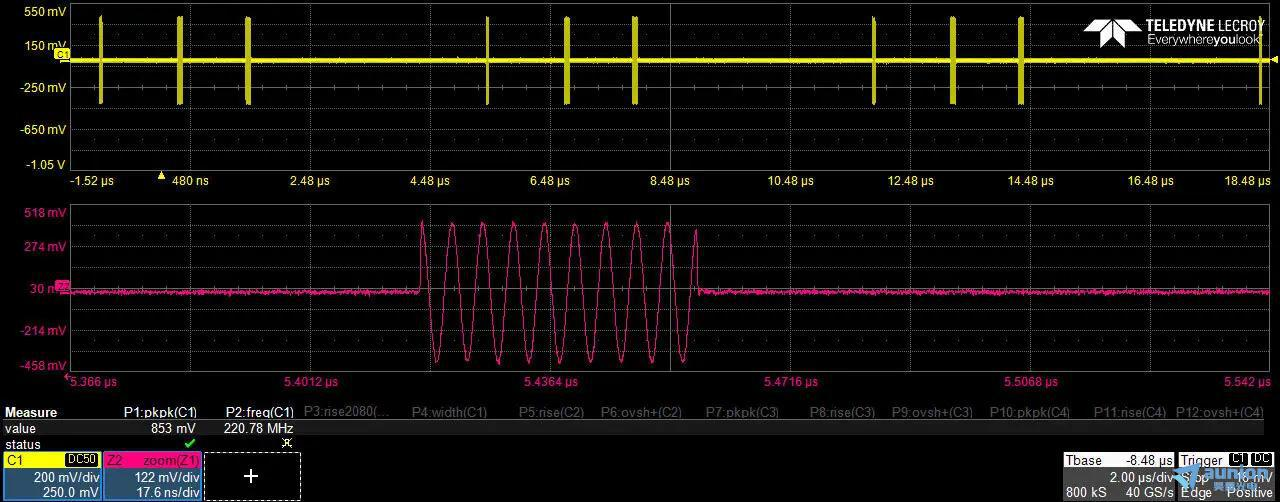Click the Teledyne LeCroy logo
This screenshot has width=1280, height=502.
pyautogui.click(x=1173, y=32)
